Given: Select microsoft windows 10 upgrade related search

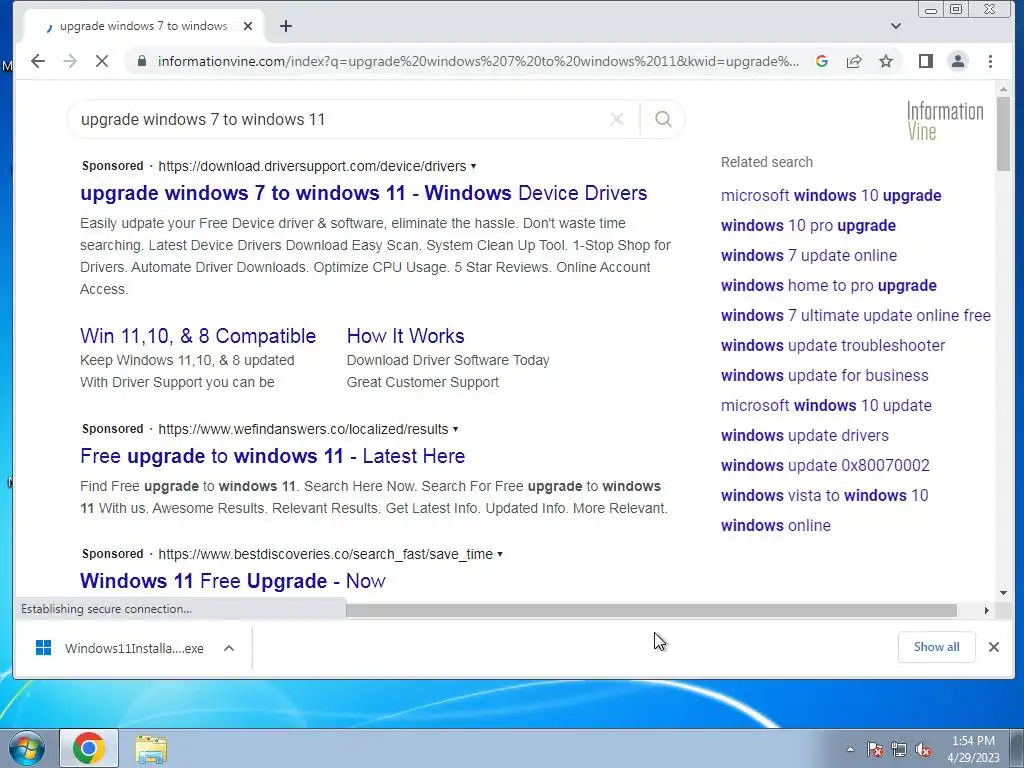Looking at the screenshot, I should click(831, 195).
